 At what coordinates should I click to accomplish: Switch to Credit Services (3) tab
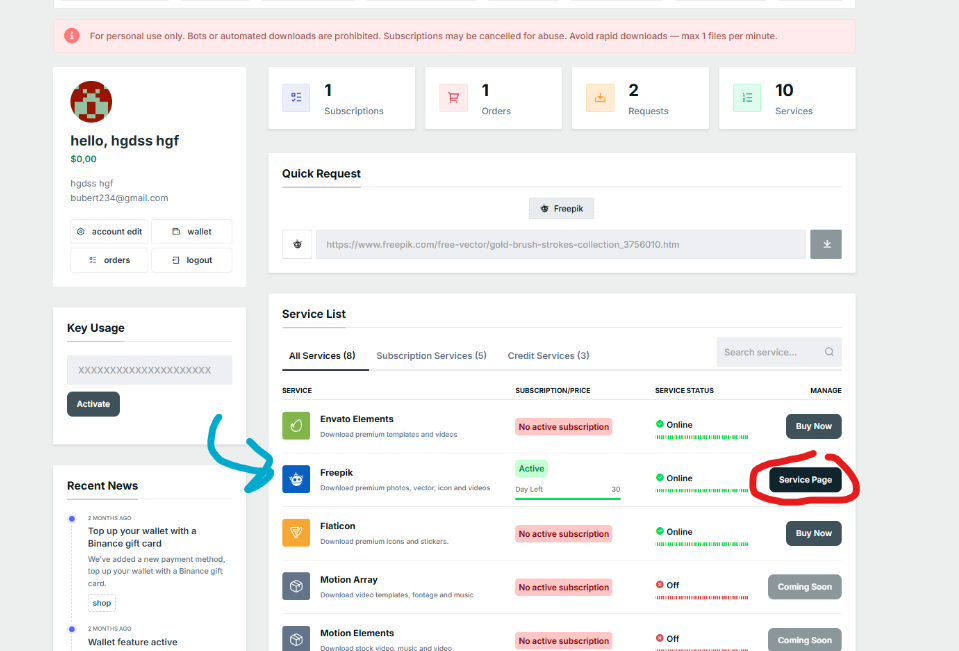548,355
